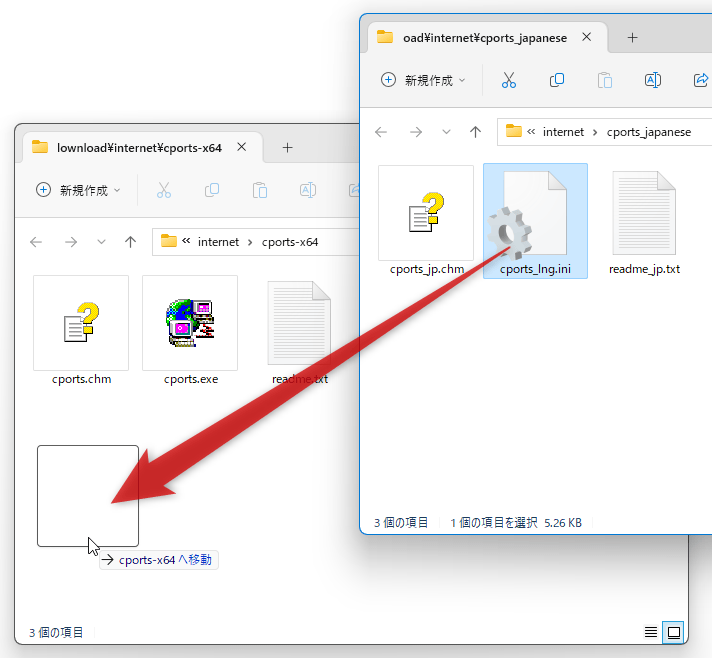
Task: Switch to large icons view in cports-x64 window
Action: point(674,632)
